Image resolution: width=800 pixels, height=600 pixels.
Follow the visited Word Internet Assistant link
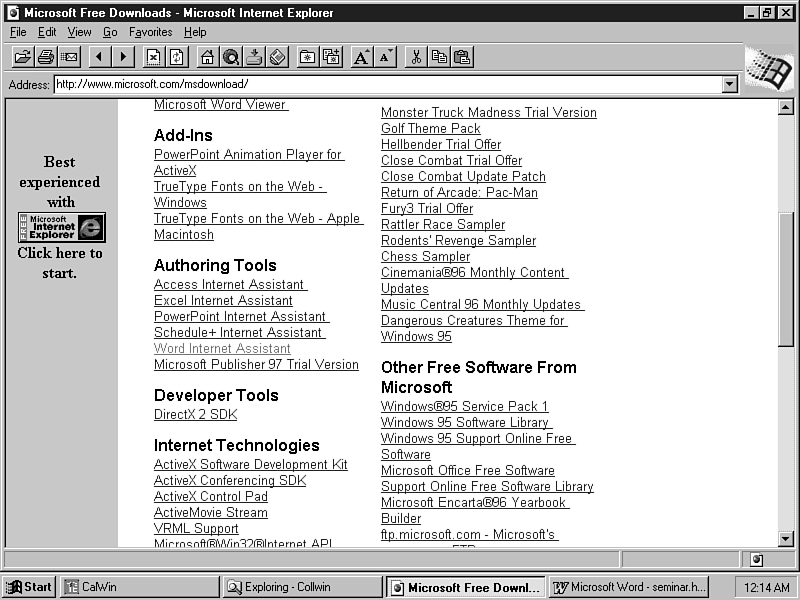(222, 348)
